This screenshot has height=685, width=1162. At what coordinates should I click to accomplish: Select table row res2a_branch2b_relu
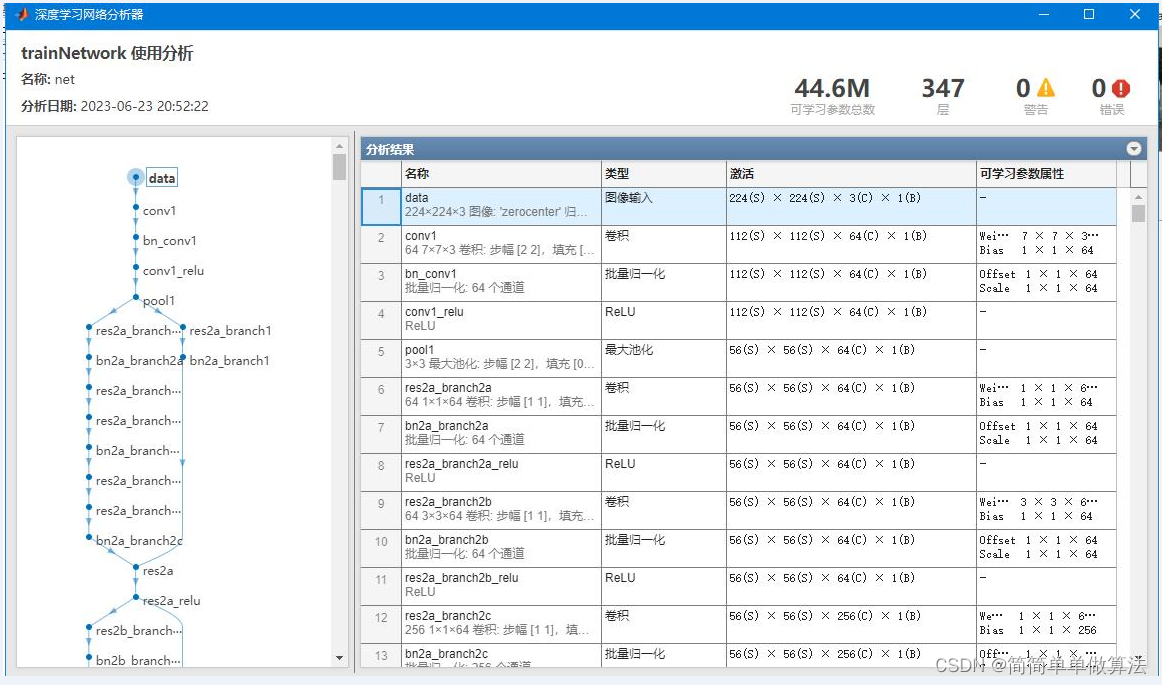[x=739, y=586]
